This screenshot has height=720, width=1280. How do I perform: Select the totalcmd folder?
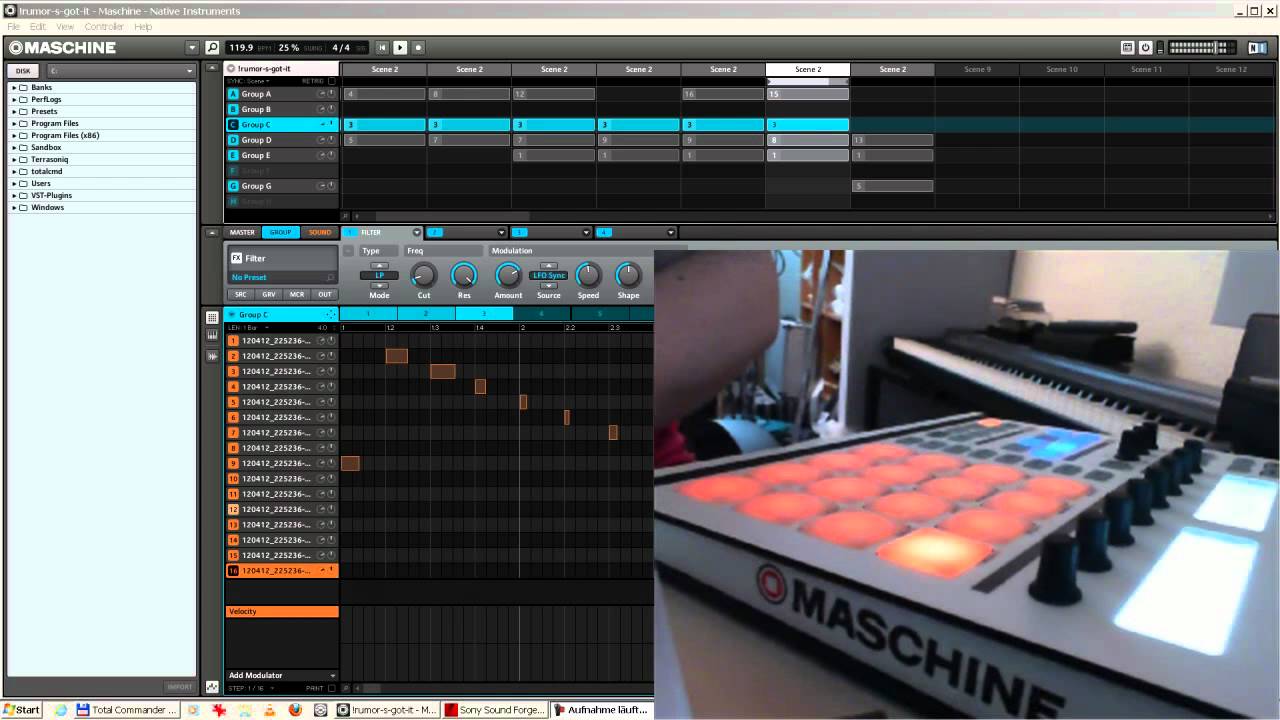tap(46, 171)
